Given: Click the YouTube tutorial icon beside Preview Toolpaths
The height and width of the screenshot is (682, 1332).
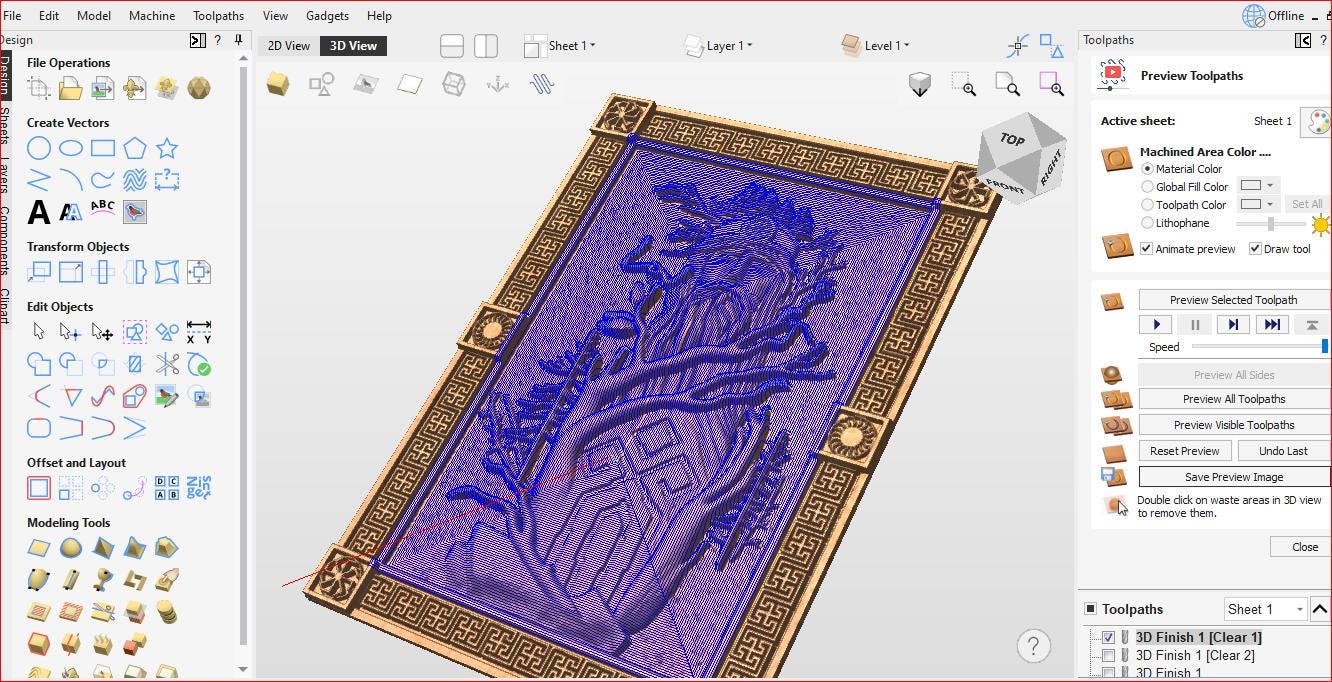Looking at the screenshot, I should pos(1112,75).
